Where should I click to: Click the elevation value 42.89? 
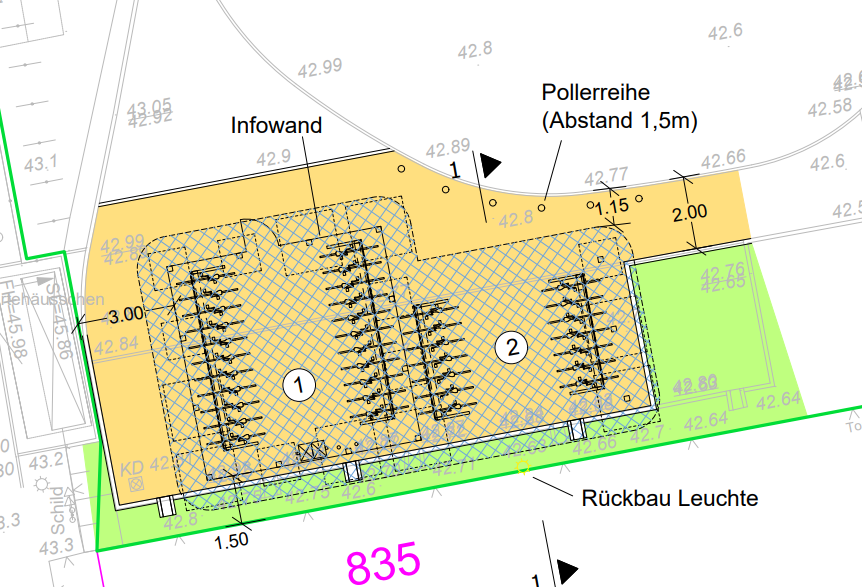(447, 148)
